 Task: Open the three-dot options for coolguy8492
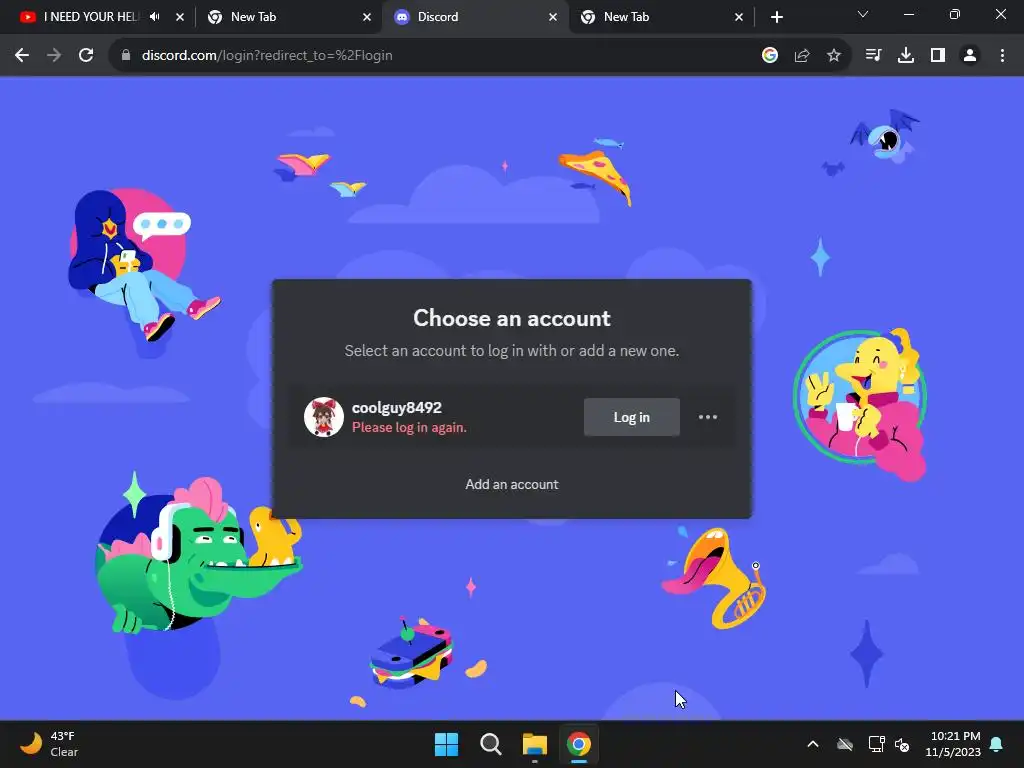pos(708,417)
